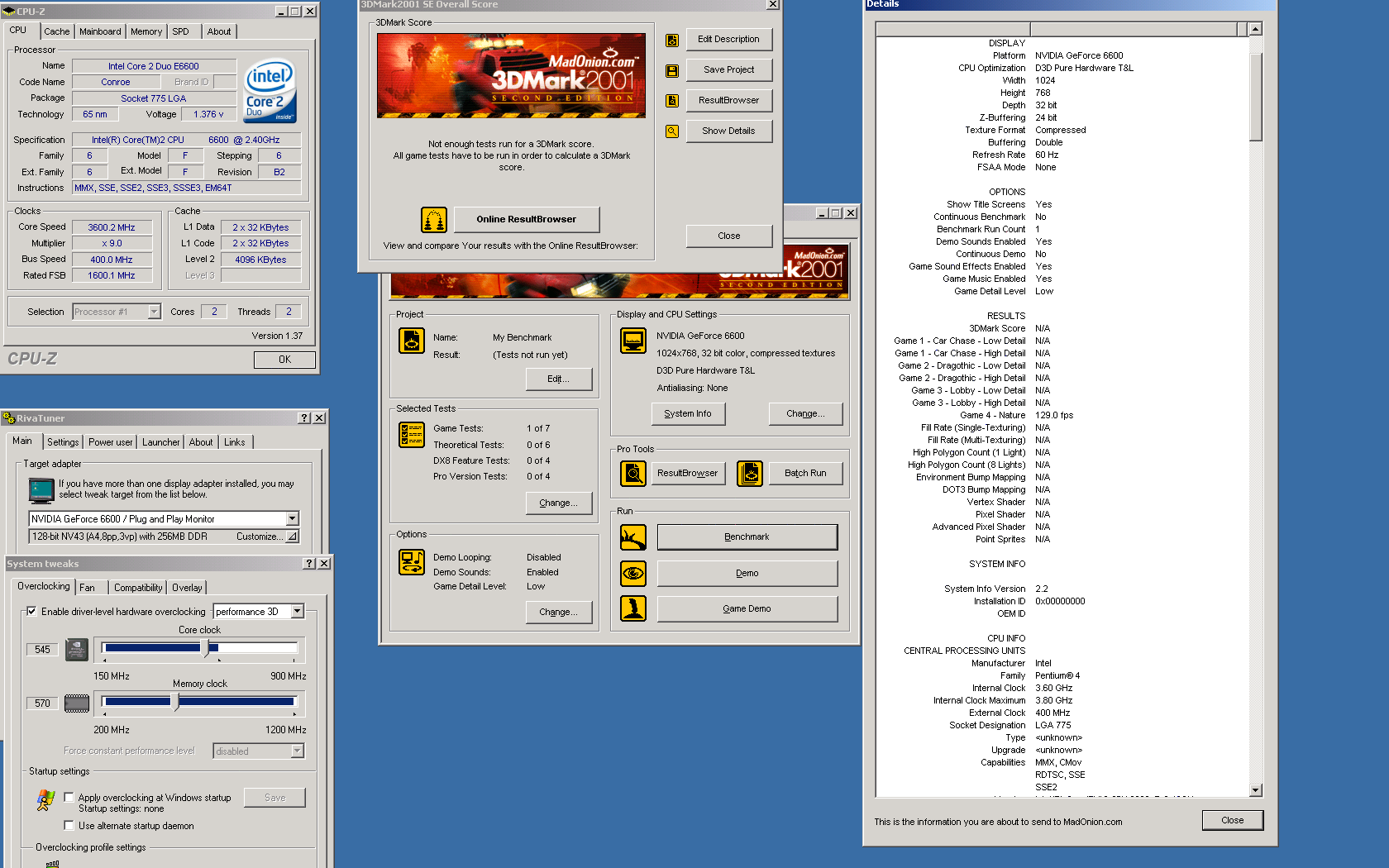Open the RivaTuner Power user tab
Image resolution: width=1389 pixels, height=868 pixels.
click(x=111, y=442)
